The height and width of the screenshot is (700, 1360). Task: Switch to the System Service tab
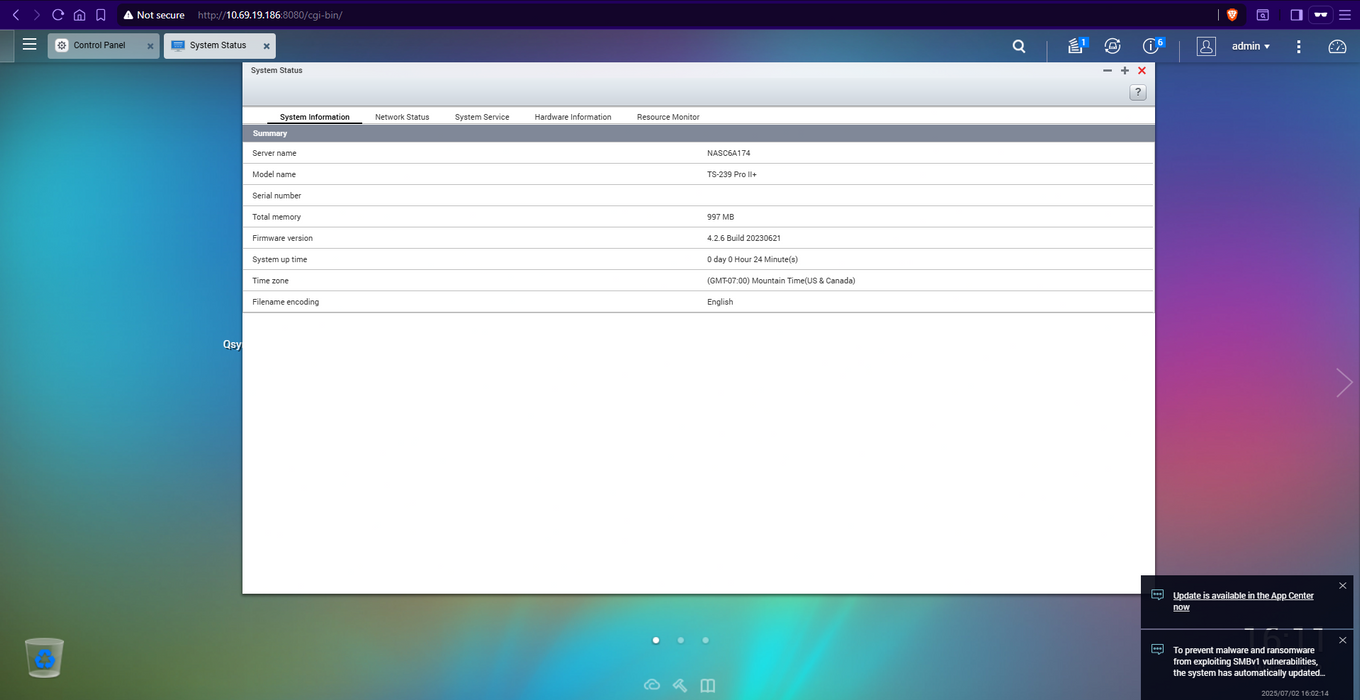482,117
